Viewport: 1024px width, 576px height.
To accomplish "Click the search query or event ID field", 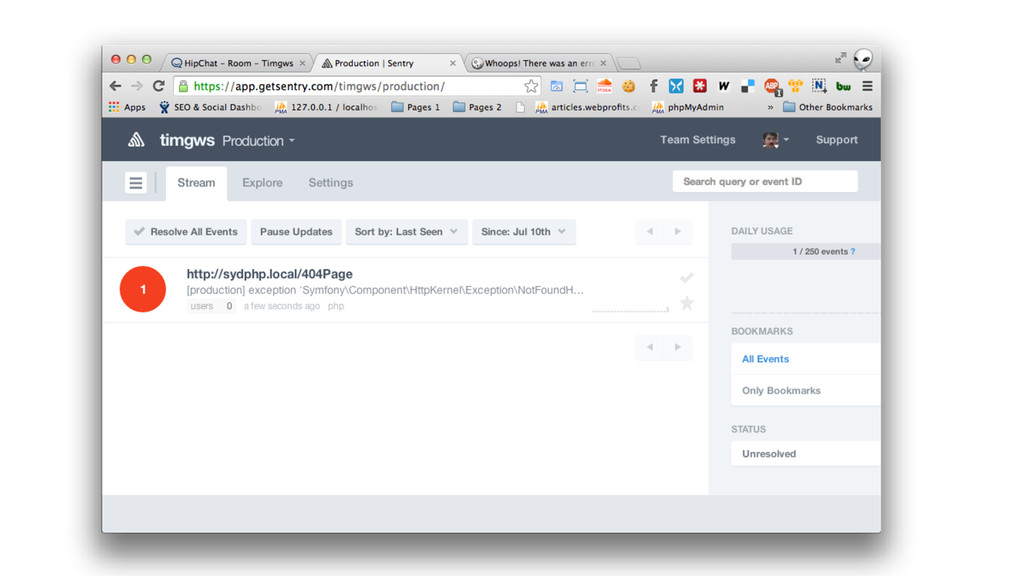I will pos(765,182).
